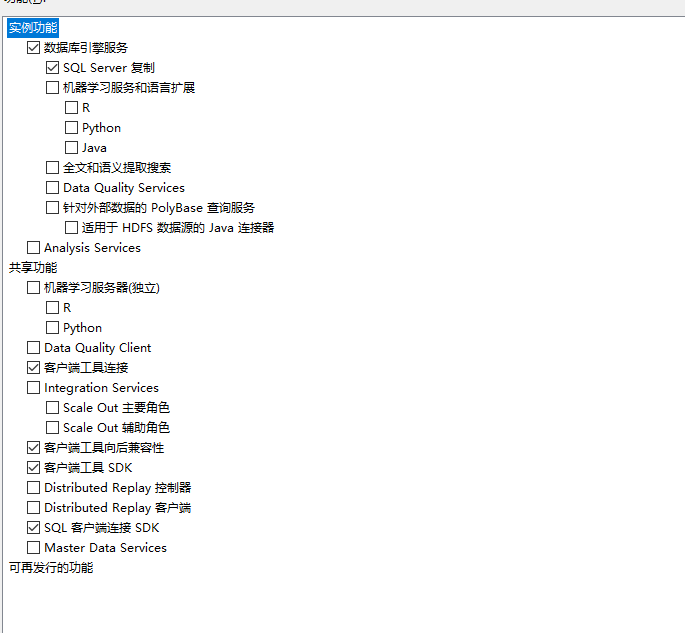The height and width of the screenshot is (633, 685).
Task: Tick the Analysis Services checkbox
Action: (x=34, y=248)
